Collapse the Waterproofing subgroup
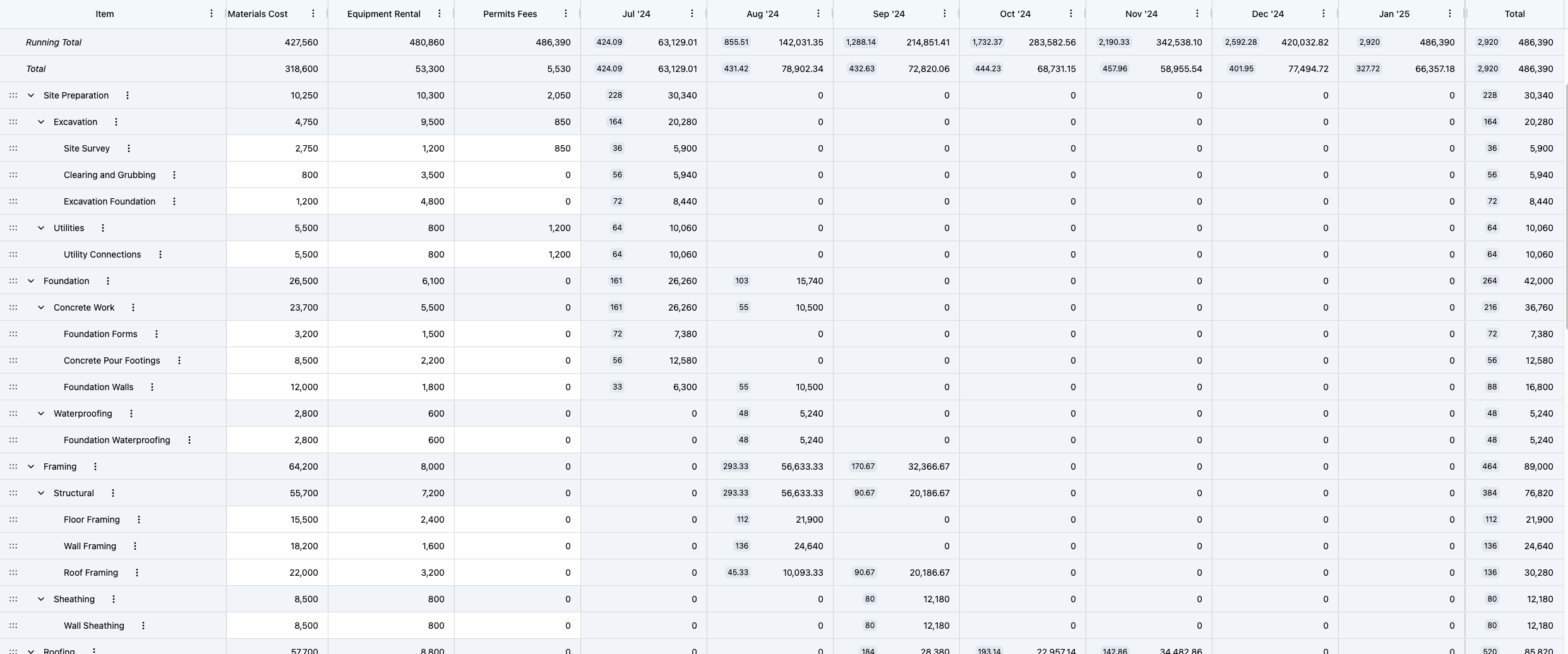This screenshot has width=1568, height=654. pyautogui.click(x=41, y=413)
